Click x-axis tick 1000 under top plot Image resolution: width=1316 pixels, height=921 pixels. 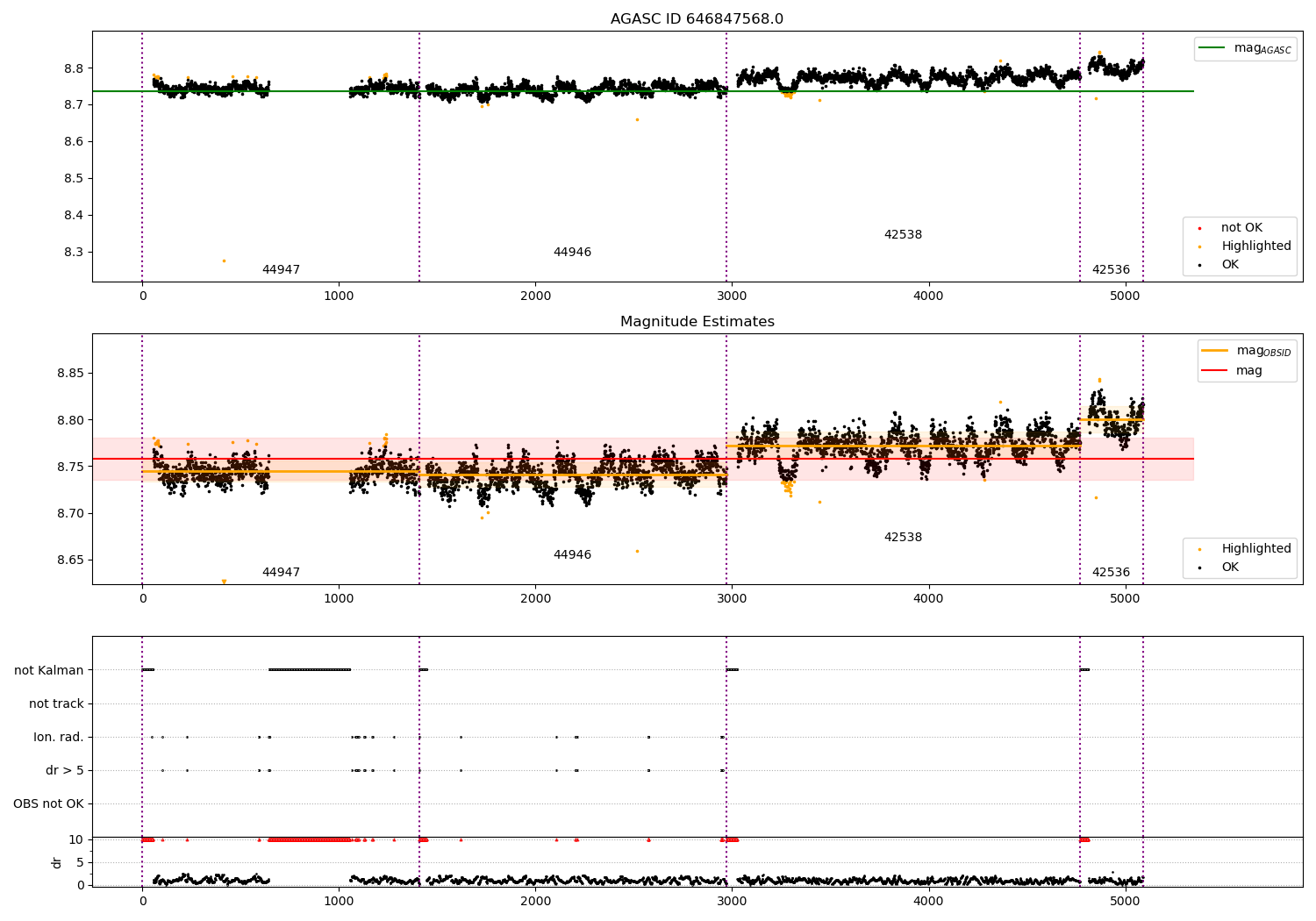(339, 296)
